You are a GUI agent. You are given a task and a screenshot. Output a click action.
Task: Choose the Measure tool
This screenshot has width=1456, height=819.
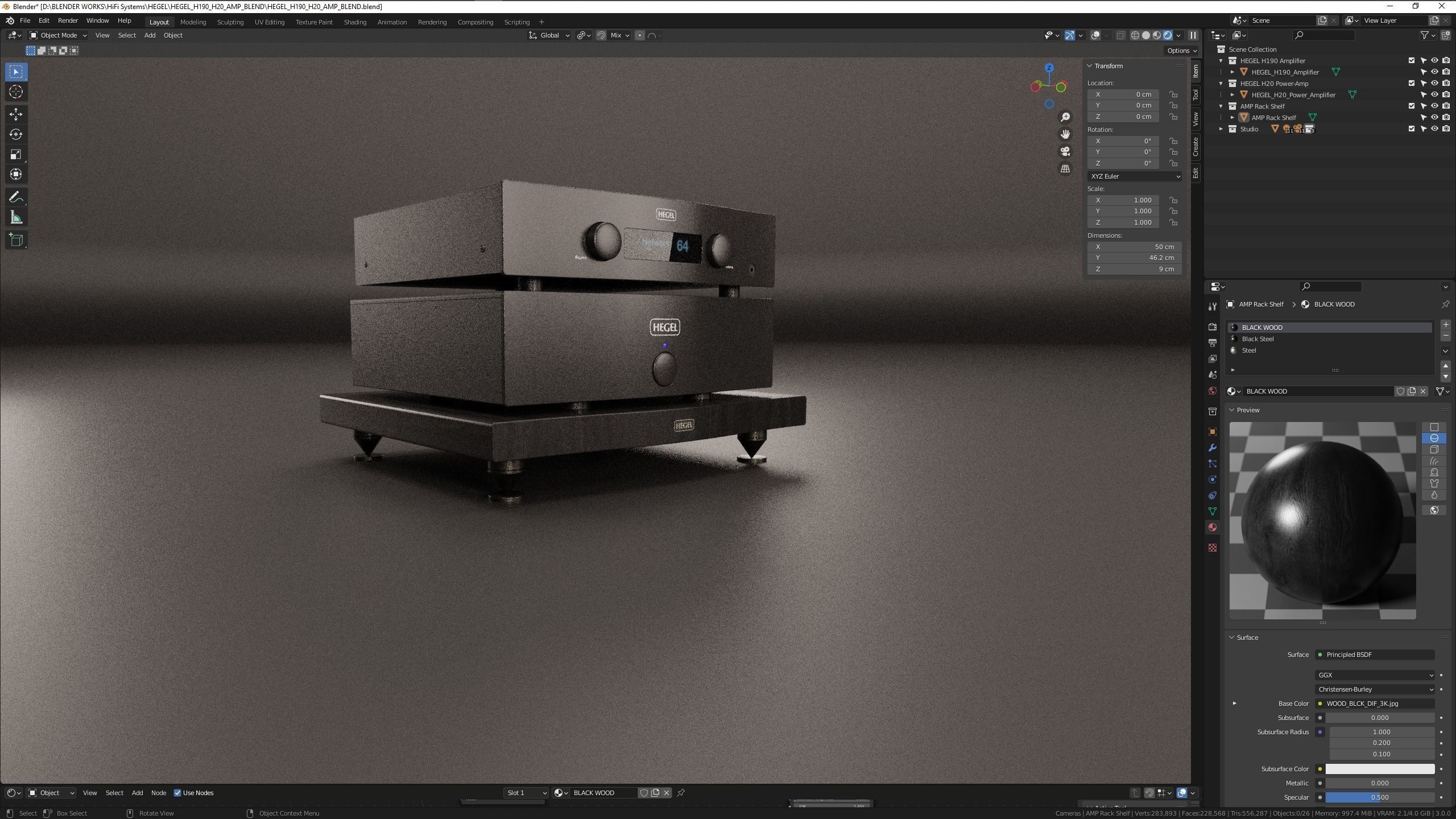point(15,218)
